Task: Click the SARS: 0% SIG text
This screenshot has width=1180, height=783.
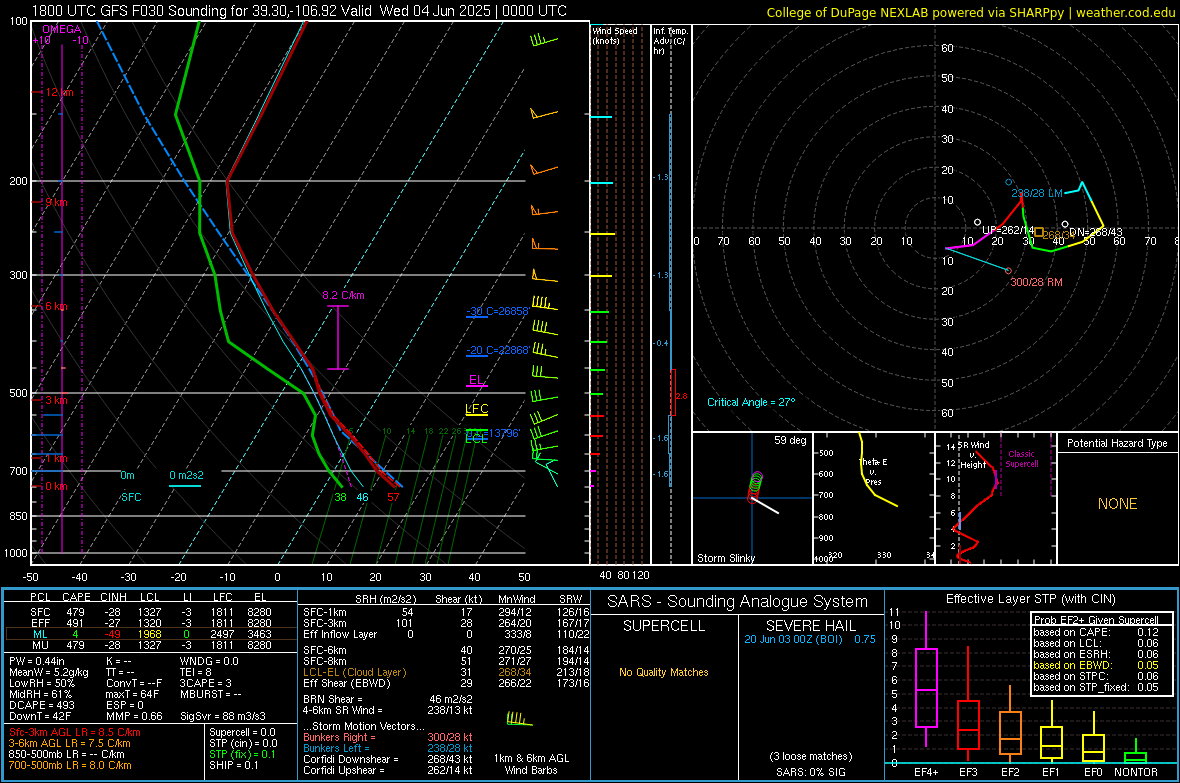Action: (810, 772)
